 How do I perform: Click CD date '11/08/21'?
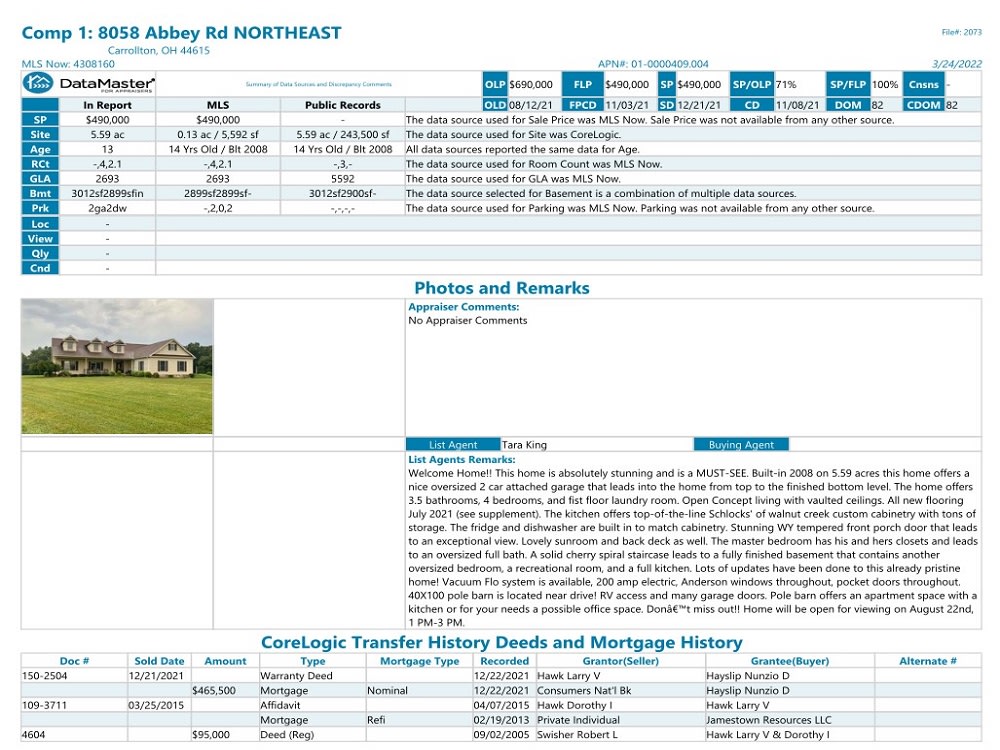tap(797, 105)
